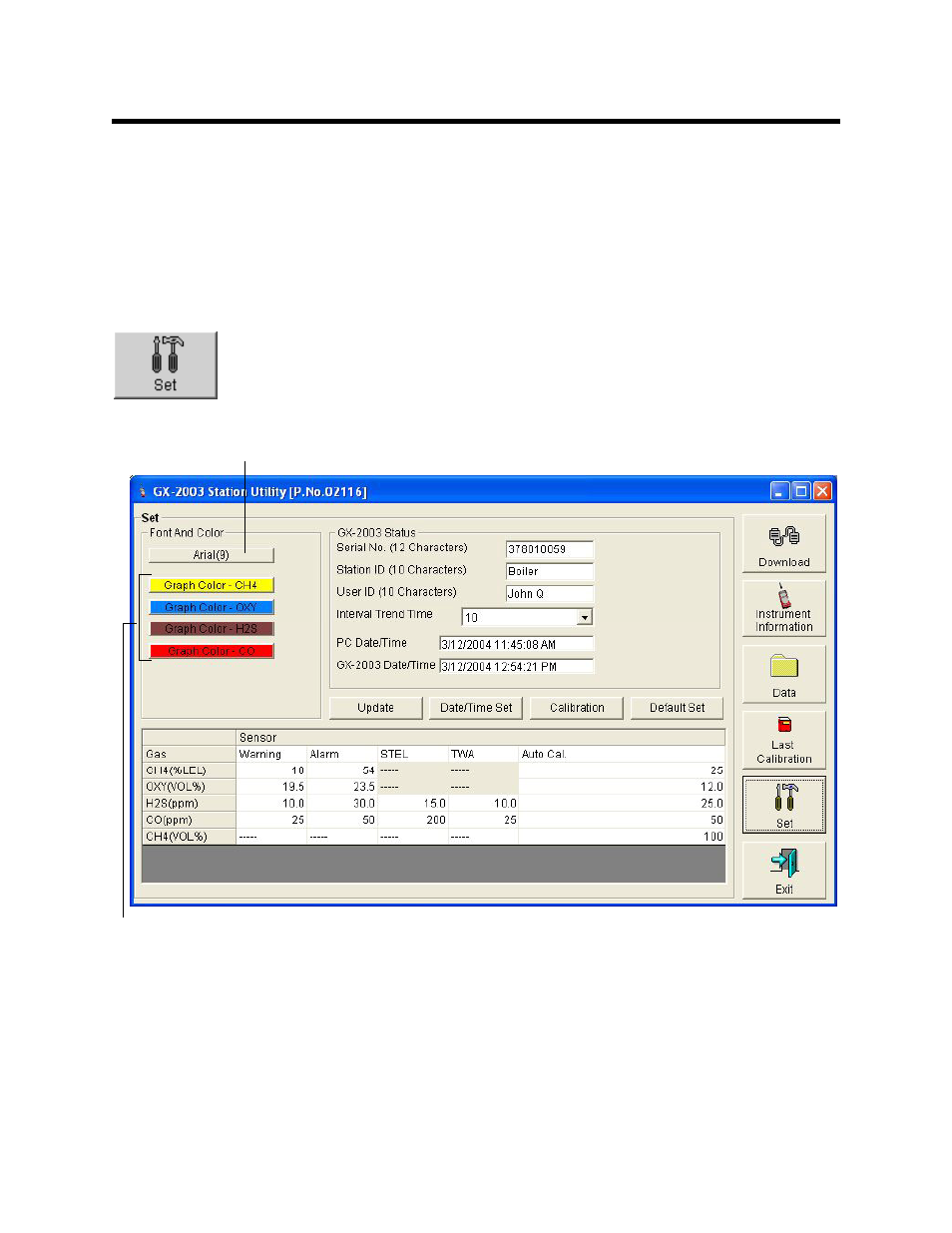
Task: Click the PC Date/Time field
Action: [x=517, y=644]
